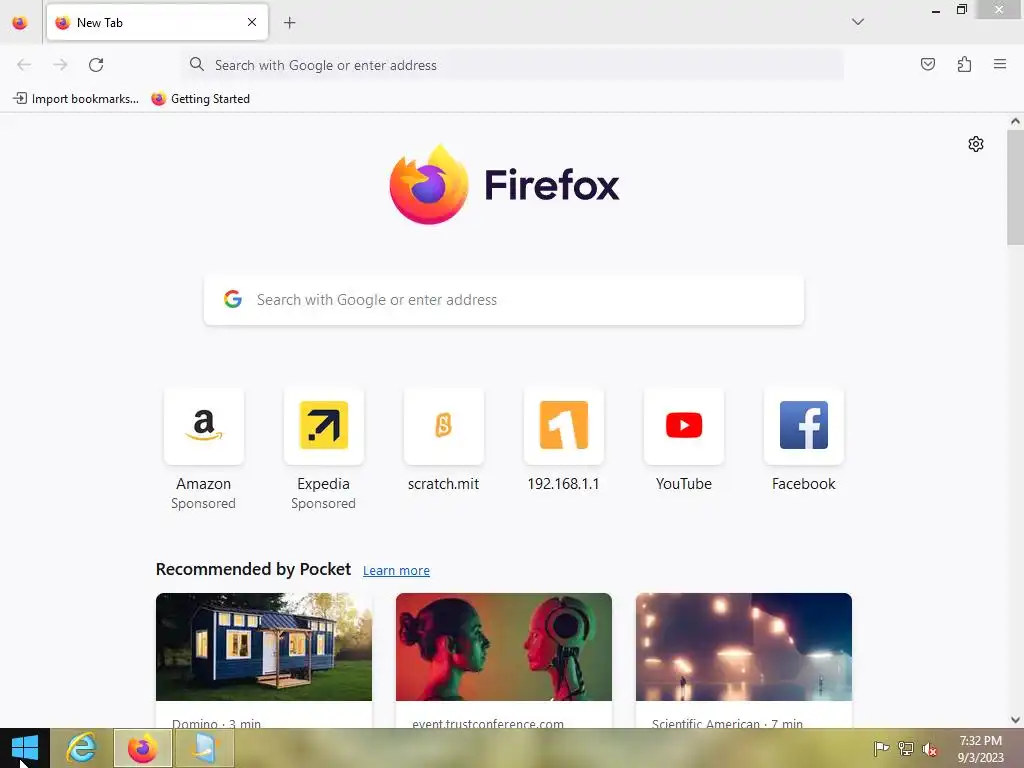The width and height of the screenshot is (1024, 768).
Task: Click the page vertical scrollbar thumb
Action: (x=1015, y=187)
